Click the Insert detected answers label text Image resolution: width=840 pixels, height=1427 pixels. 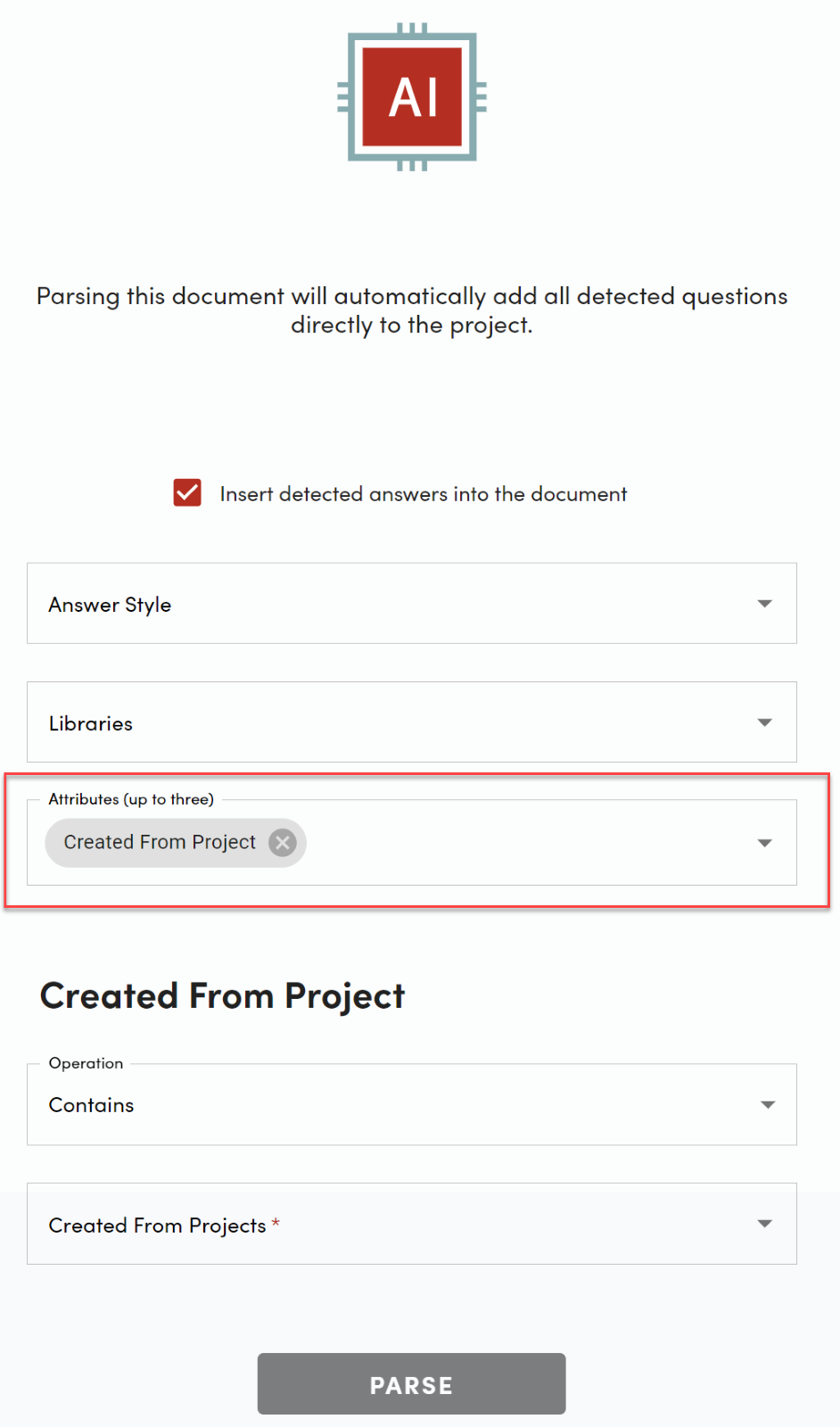(x=424, y=494)
